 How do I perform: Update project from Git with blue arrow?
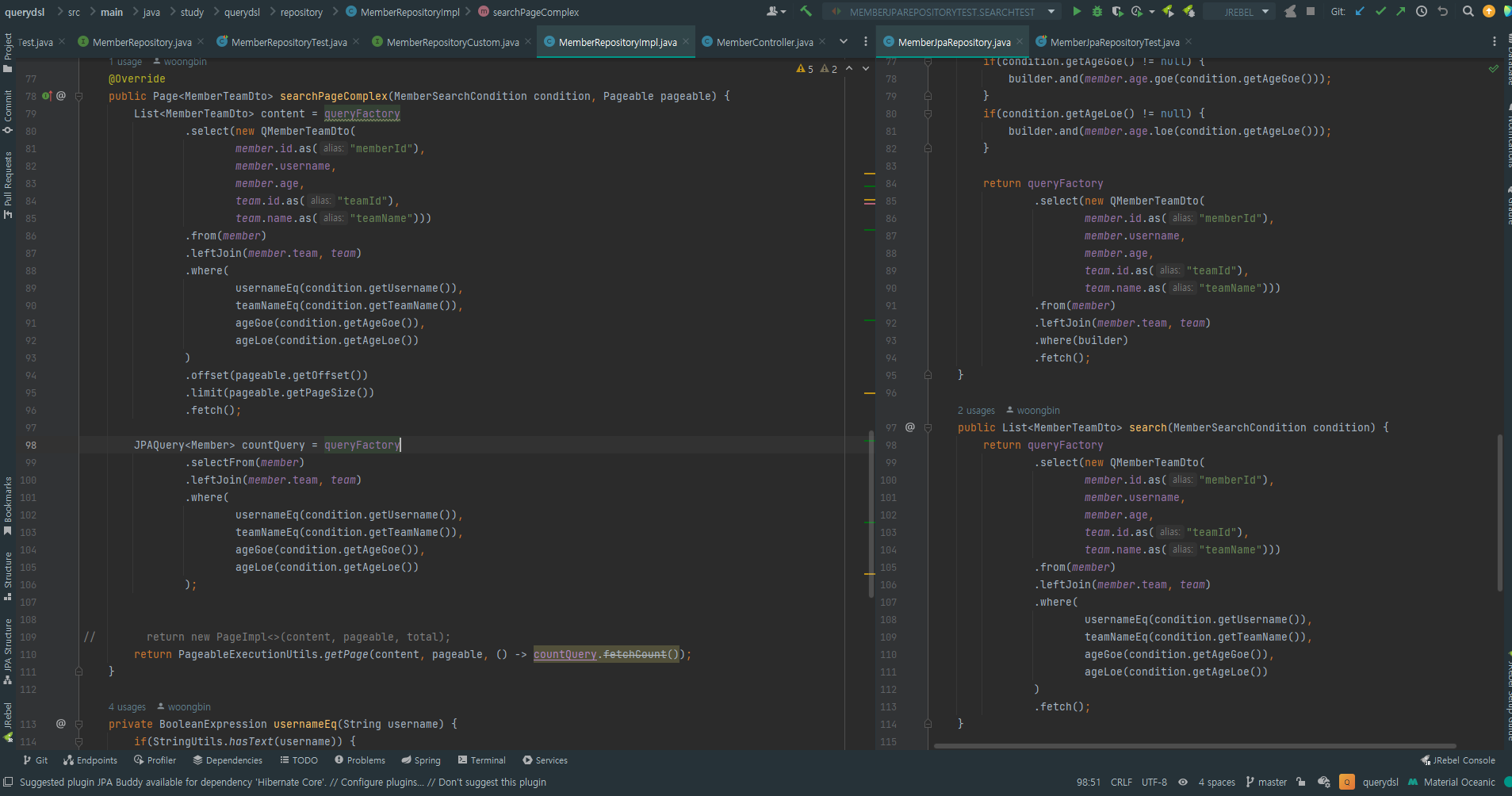(1361, 12)
